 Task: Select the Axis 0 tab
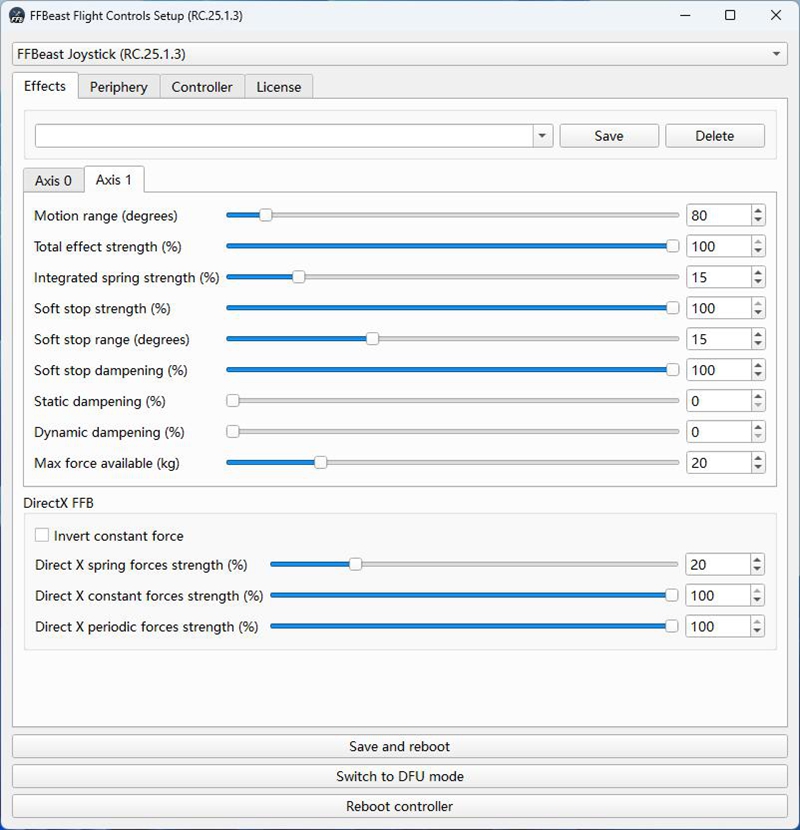click(x=53, y=181)
